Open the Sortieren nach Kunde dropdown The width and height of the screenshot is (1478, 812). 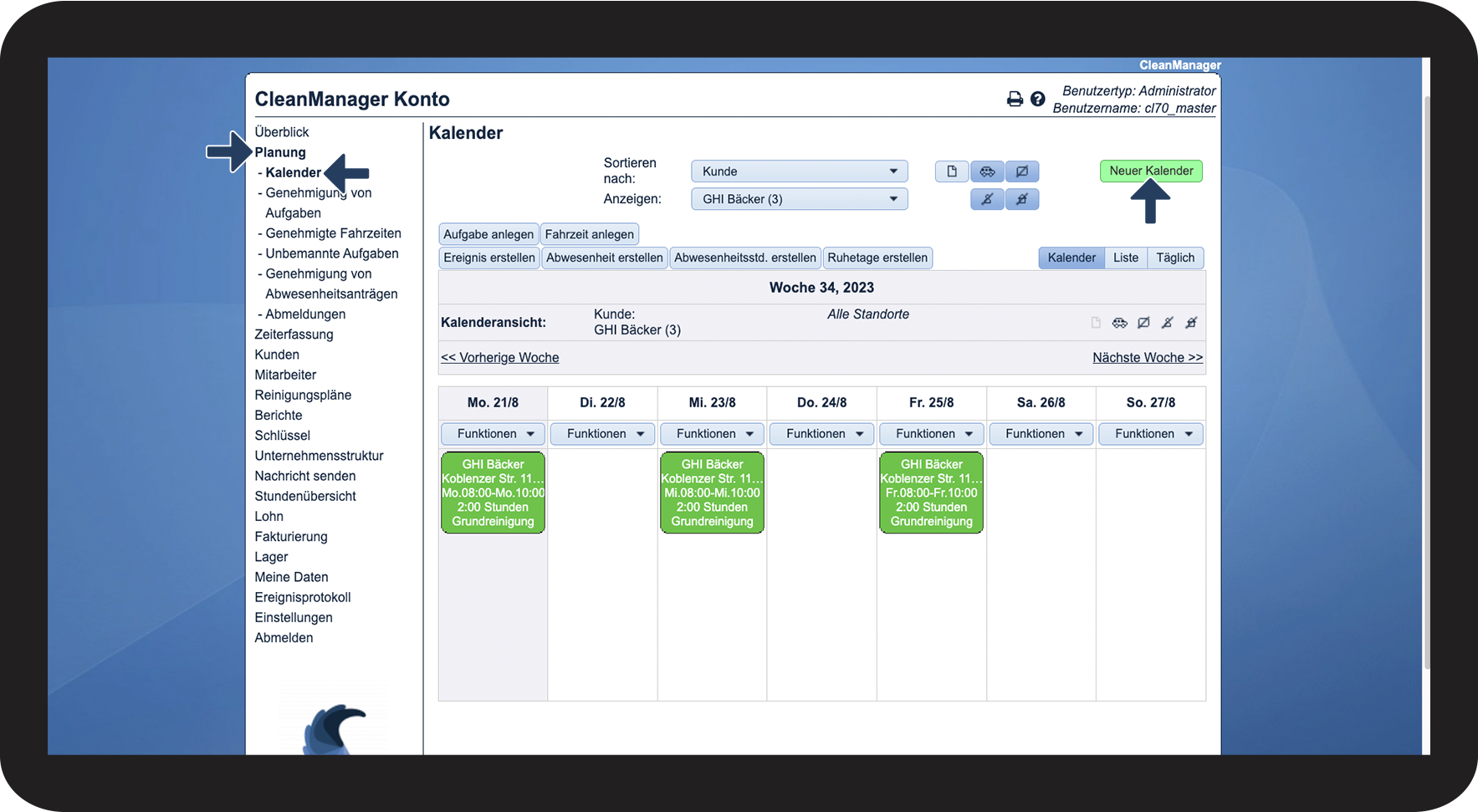pyautogui.click(x=799, y=171)
